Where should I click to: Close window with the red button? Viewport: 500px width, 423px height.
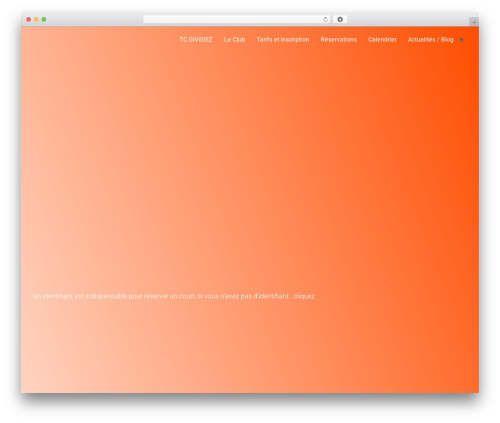29,19
